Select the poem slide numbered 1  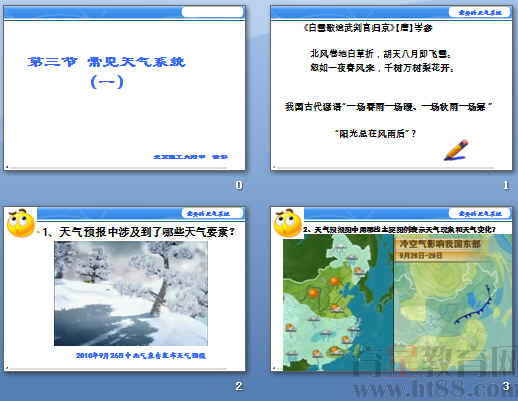391,88
